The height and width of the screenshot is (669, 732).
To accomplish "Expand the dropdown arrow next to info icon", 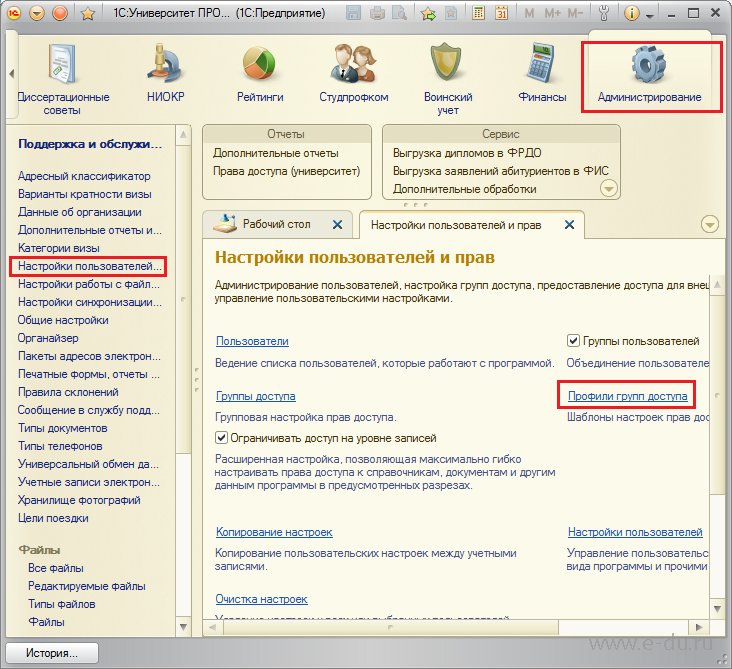I will click(649, 15).
